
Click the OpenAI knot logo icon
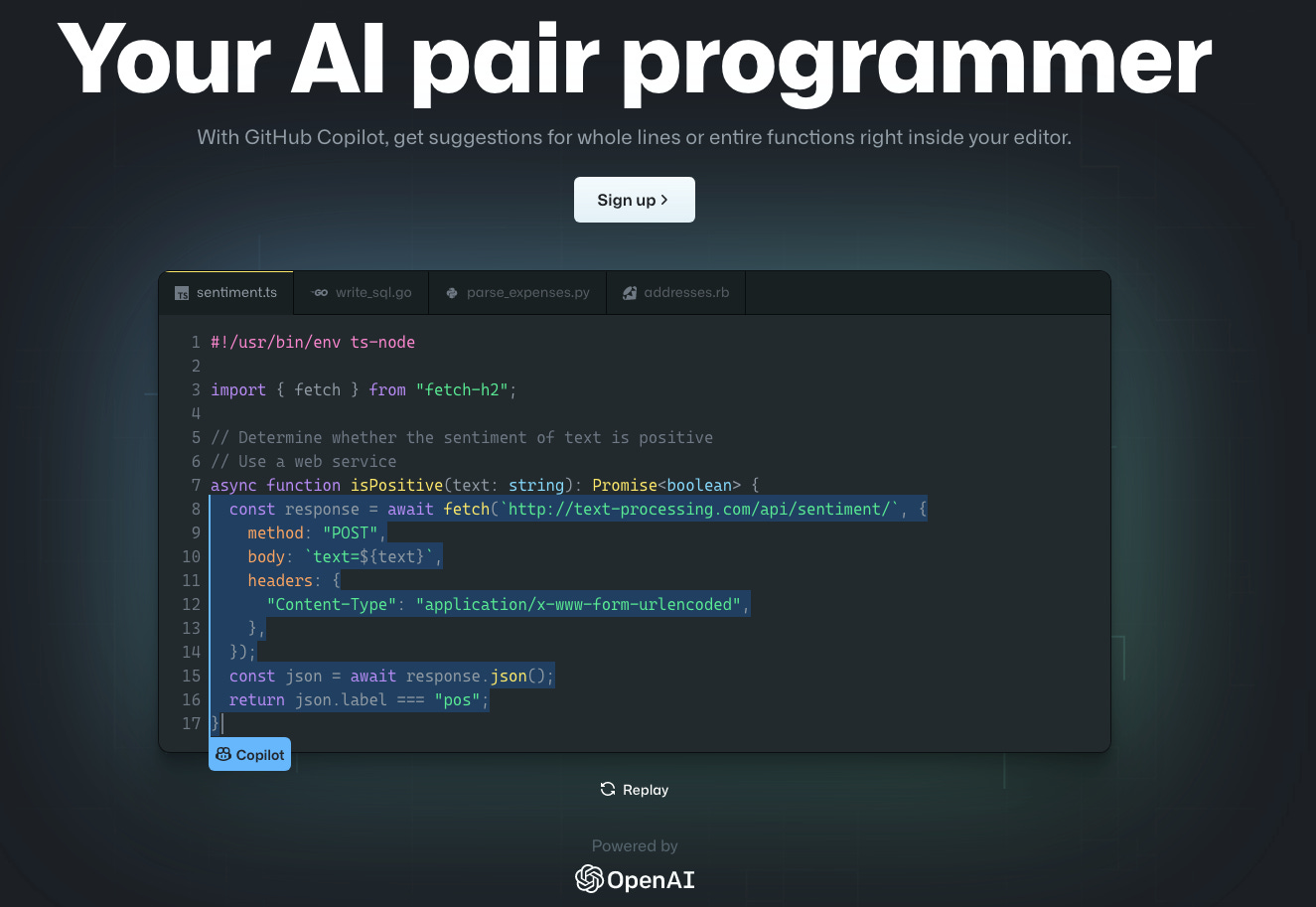click(x=589, y=879)
